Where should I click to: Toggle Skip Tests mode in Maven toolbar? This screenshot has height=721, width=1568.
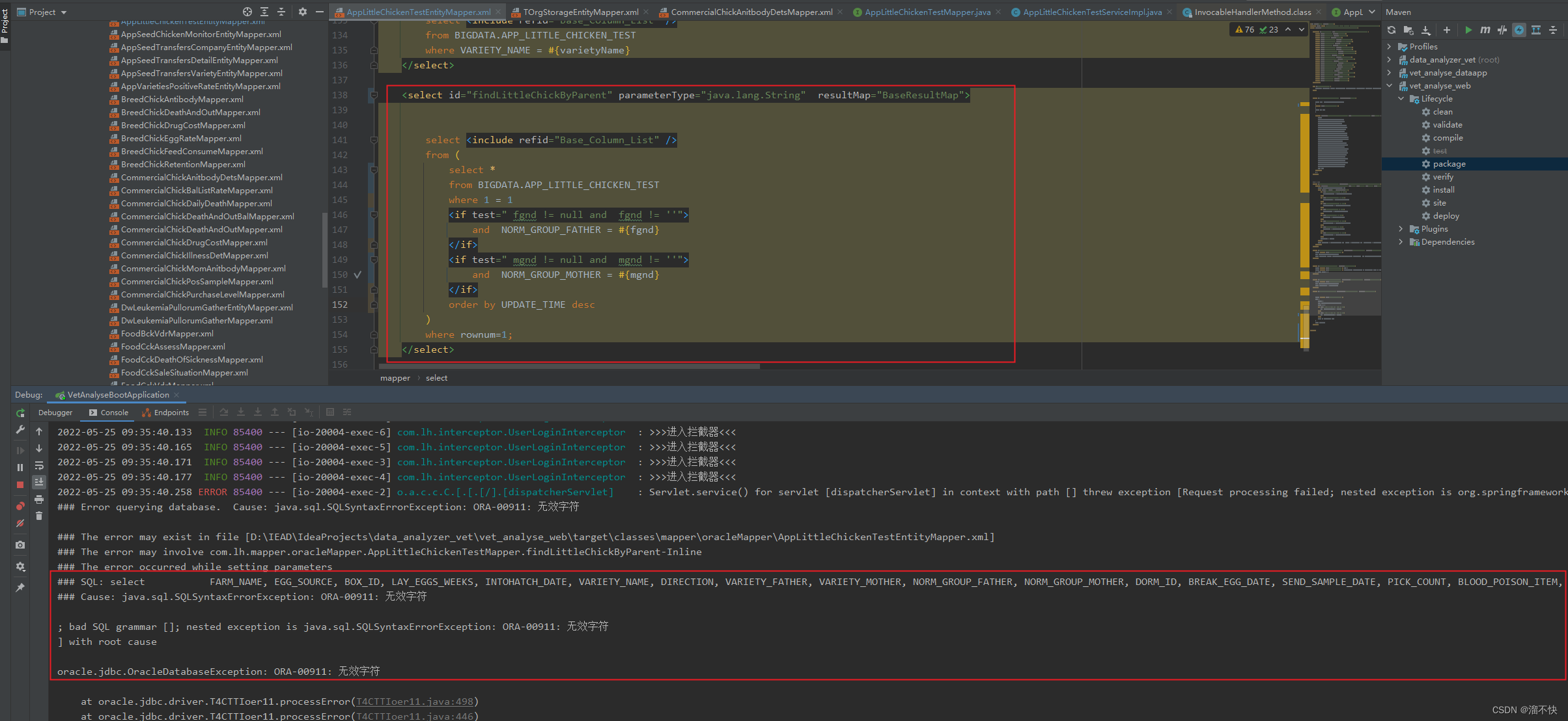point(1502,29)
